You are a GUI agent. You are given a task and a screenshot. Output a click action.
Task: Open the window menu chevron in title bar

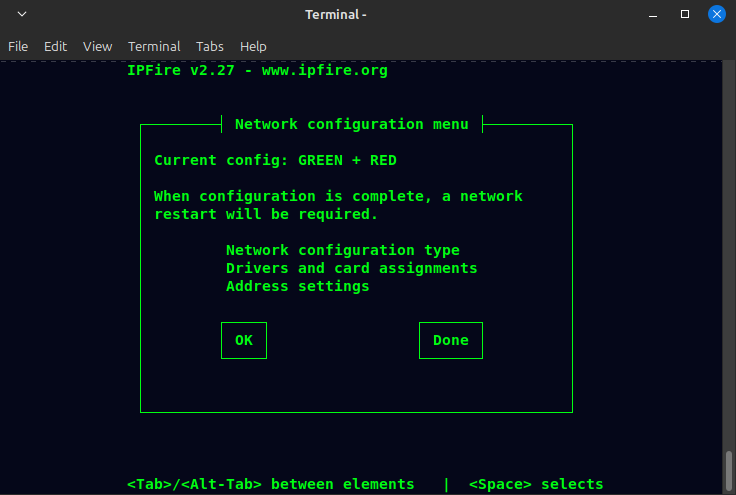point(22,15)
